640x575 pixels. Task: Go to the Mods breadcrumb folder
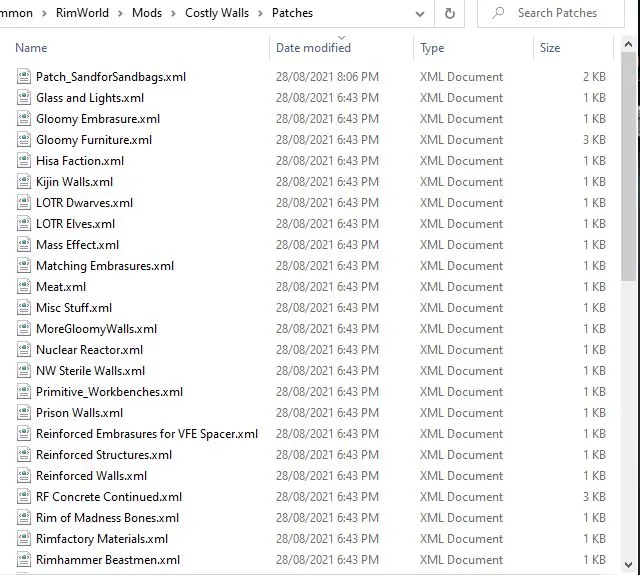[x=147, y=14]
